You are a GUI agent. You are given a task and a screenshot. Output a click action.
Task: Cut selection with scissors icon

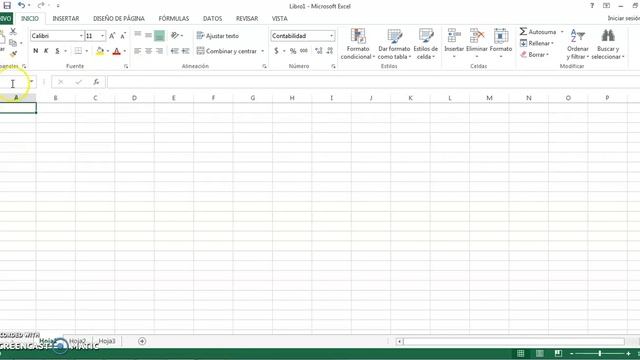(x=13, y=31)
